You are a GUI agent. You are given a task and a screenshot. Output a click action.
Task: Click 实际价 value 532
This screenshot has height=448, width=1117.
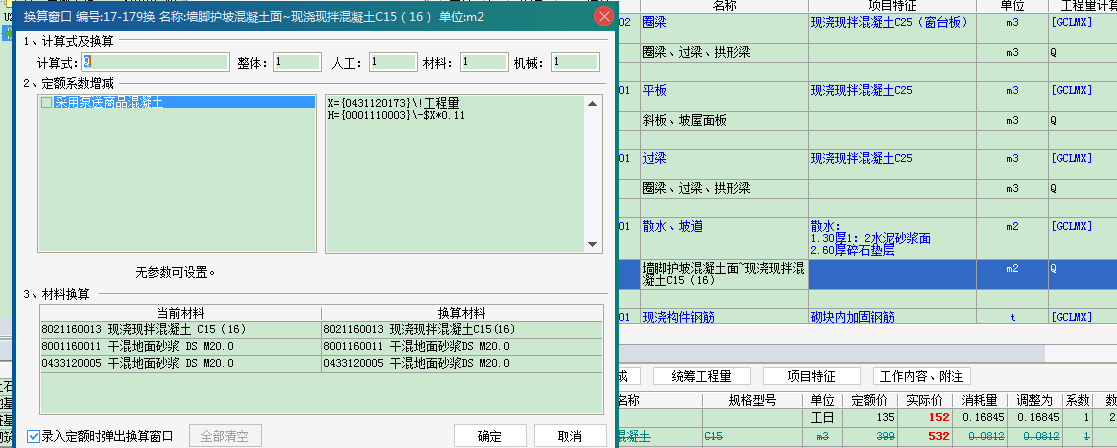pyautogui.click(x=925, y=435)
